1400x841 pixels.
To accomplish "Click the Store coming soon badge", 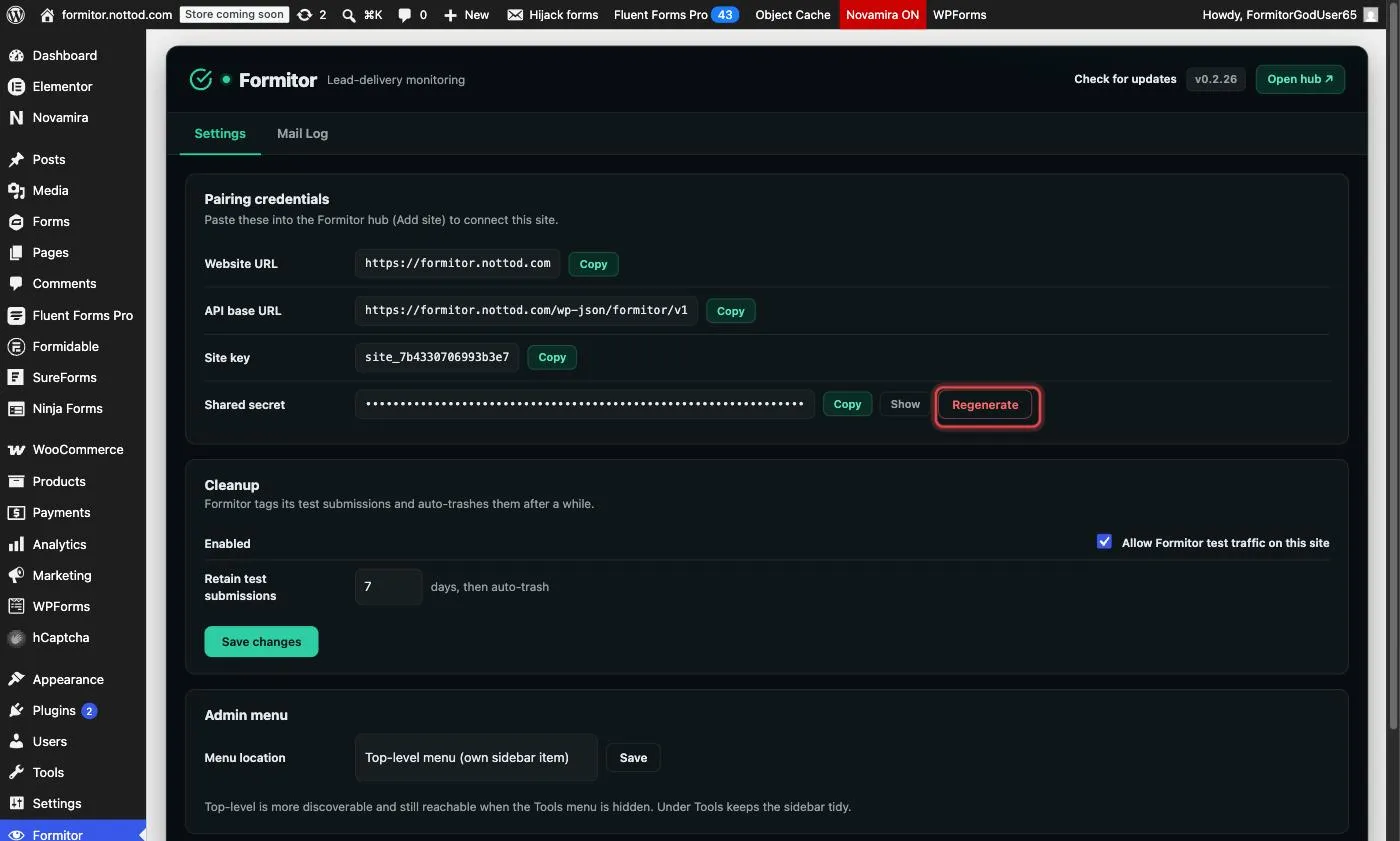I will pyautogui.click(x=234, y=15).
